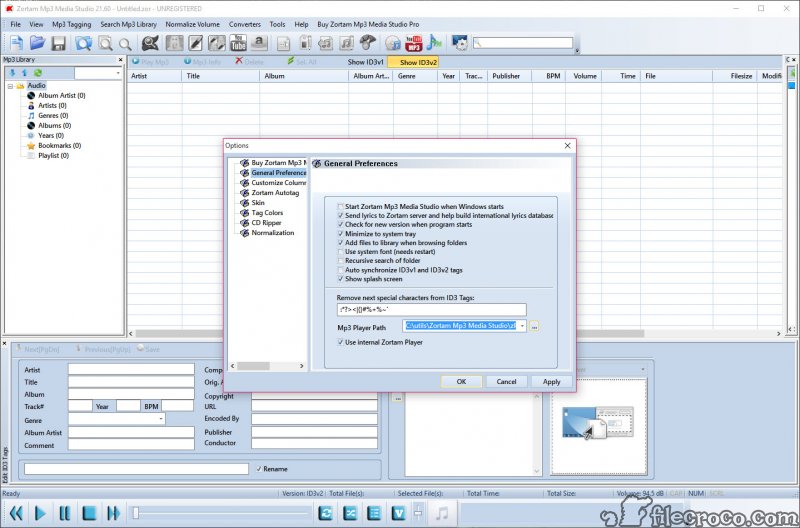Adjust the small volume slider in player
The height and width of the screenshot is (528, 800).
pyautogui.click(x=418, y=513)
